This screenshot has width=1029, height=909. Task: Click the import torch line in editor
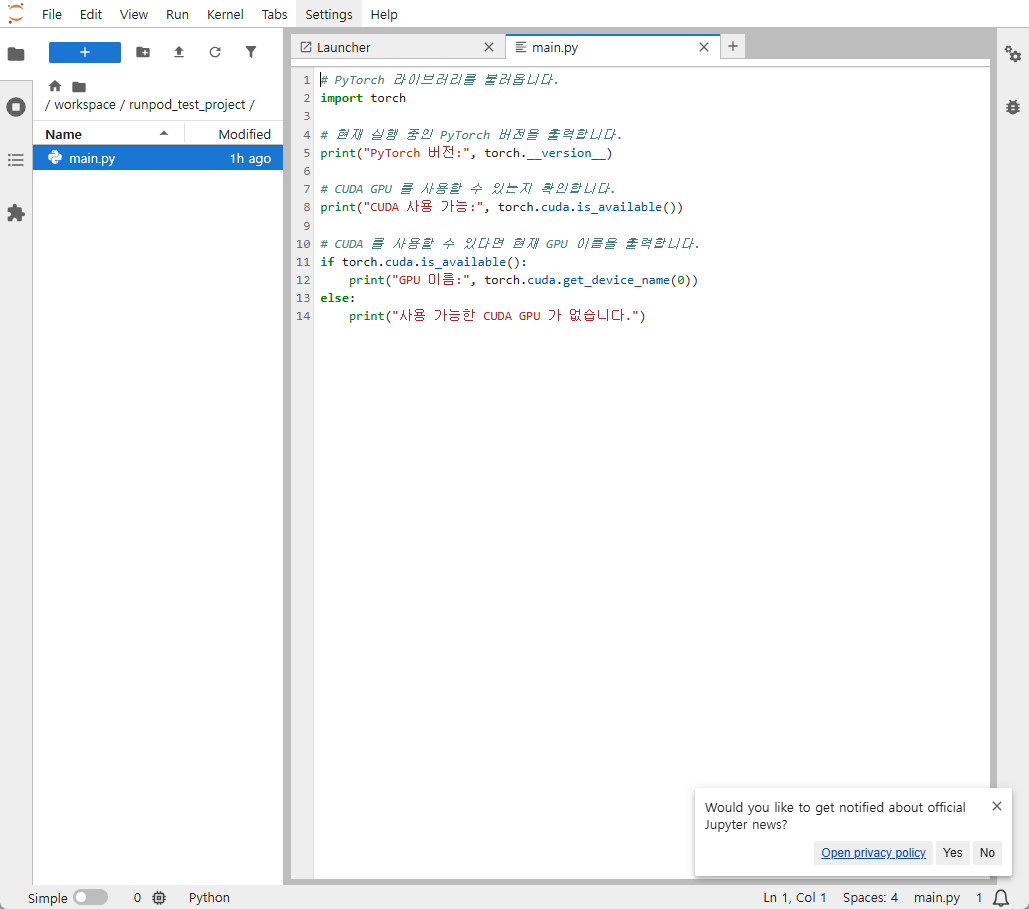[x=363, y=98]
